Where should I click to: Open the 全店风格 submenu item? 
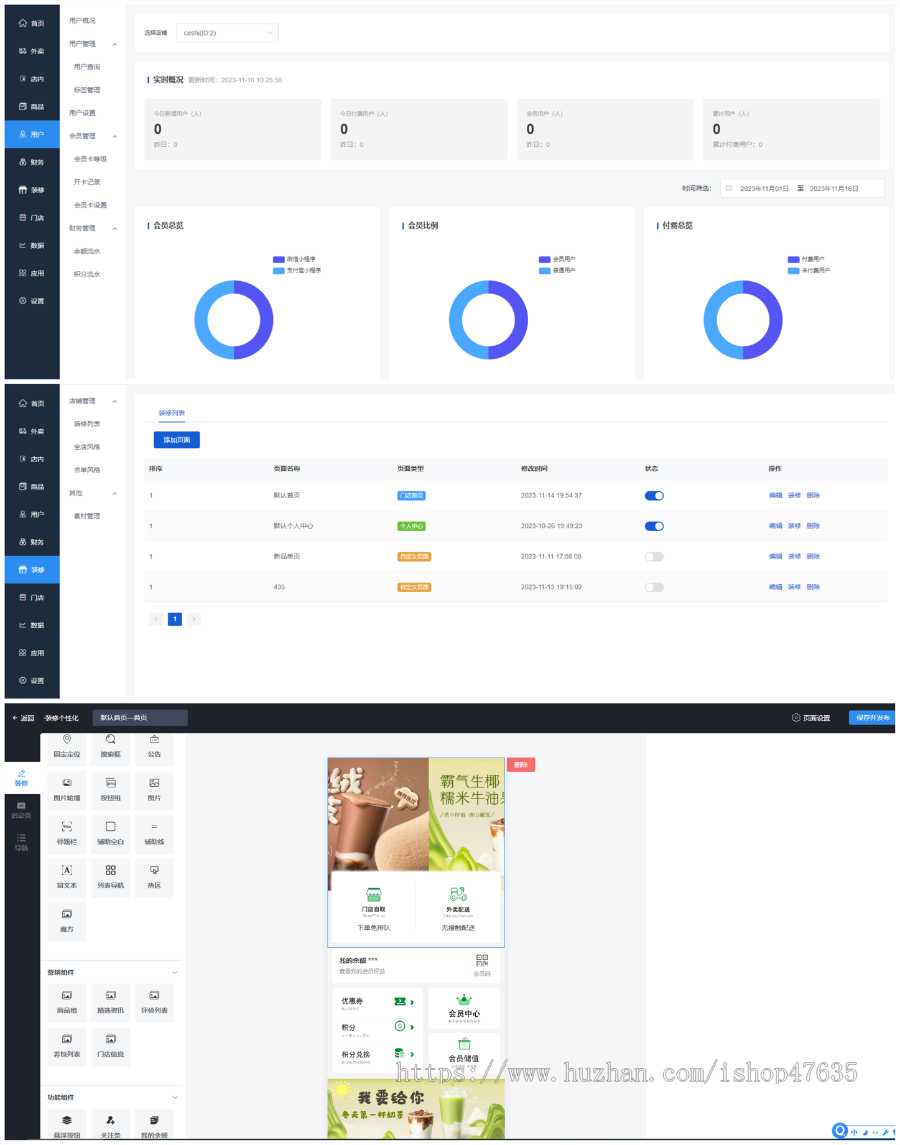[x=87, y=447]
